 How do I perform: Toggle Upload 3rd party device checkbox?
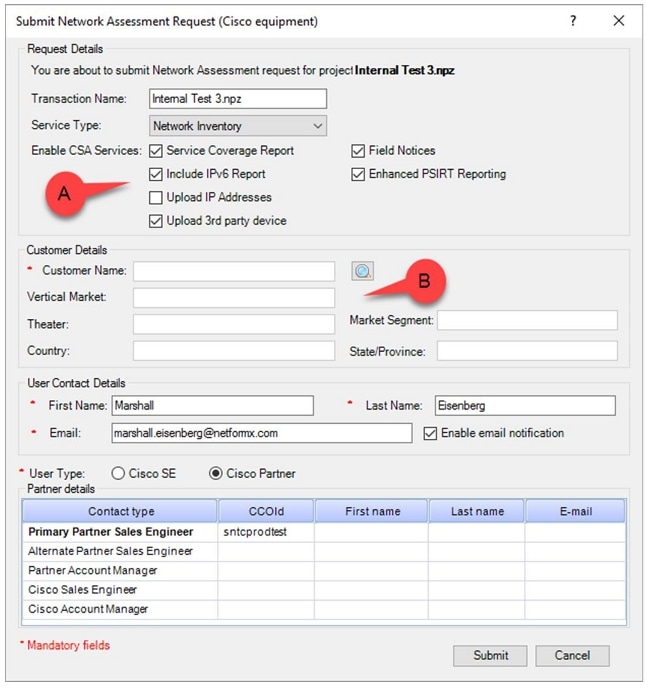pos(155,221)
